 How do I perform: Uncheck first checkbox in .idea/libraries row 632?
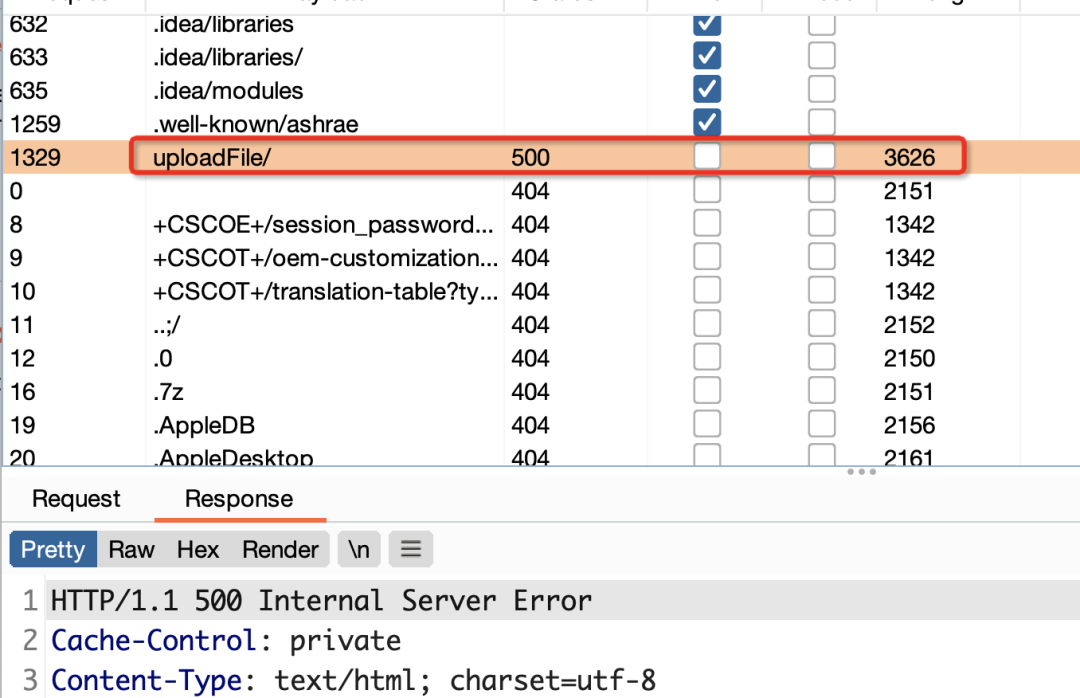[x=707, y=24]
